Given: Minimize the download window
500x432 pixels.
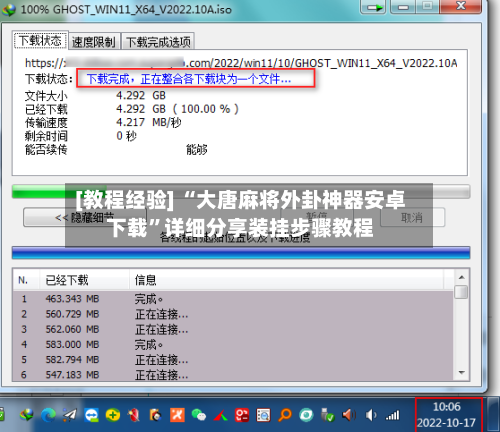Looking at the screenshot, I should point(403,7).
